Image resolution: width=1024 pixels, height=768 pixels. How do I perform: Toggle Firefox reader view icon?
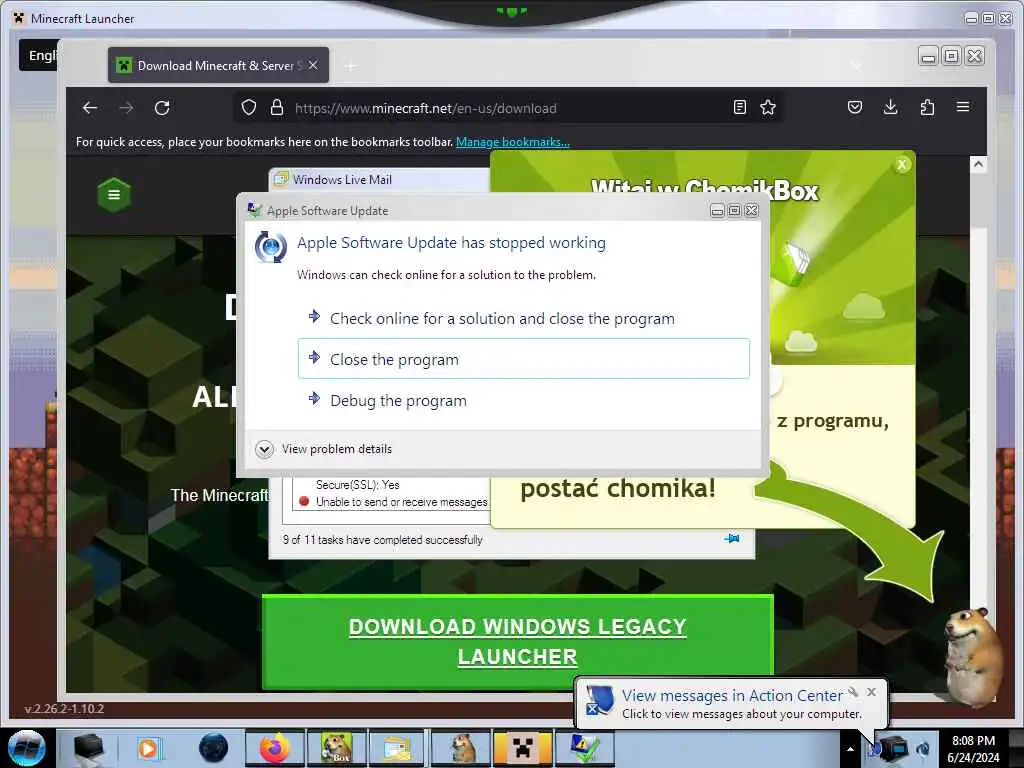tap(739, 107)
